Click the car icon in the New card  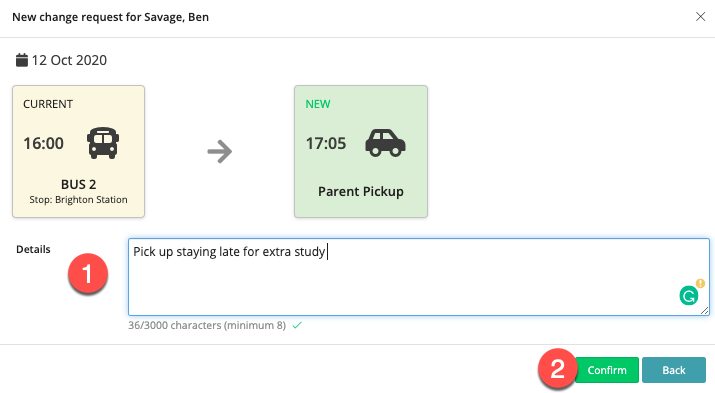tap(385, 143)
